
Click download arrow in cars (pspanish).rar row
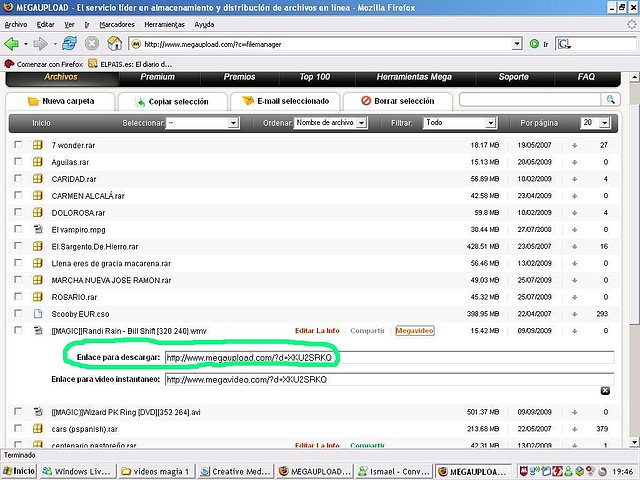tap(575, 429)
